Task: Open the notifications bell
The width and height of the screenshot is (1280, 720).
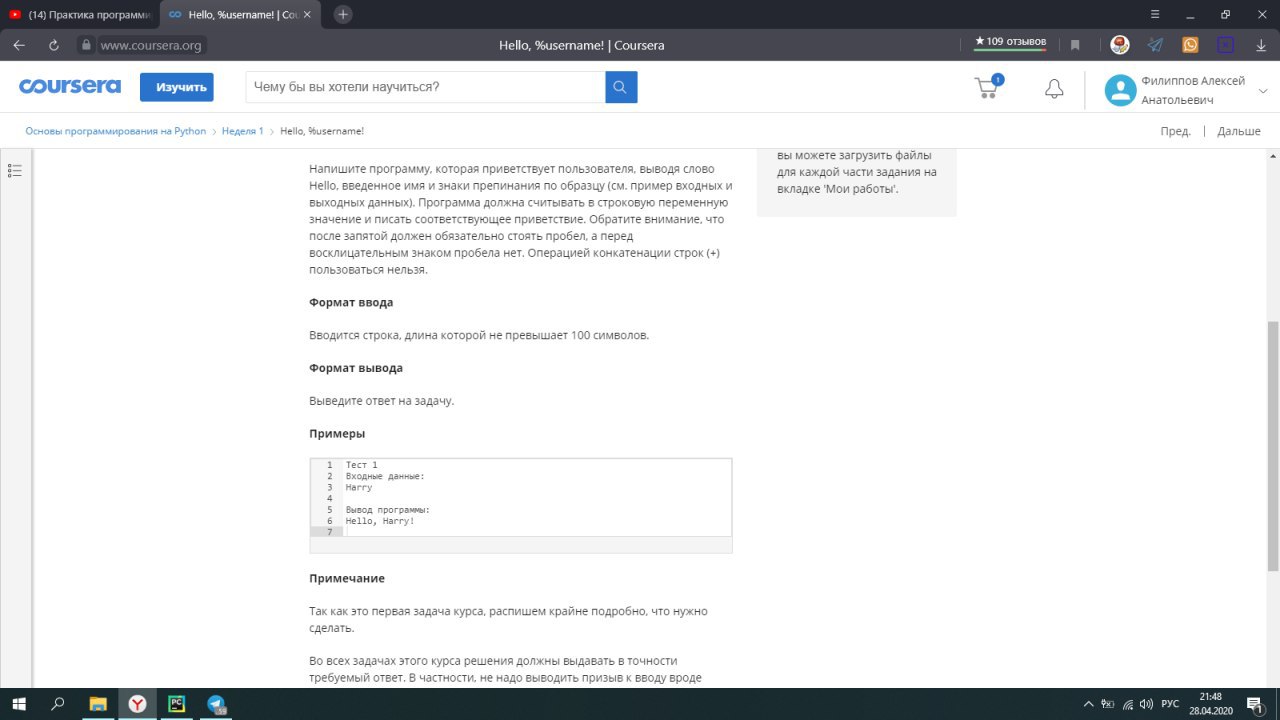Action: point(1054,88)
